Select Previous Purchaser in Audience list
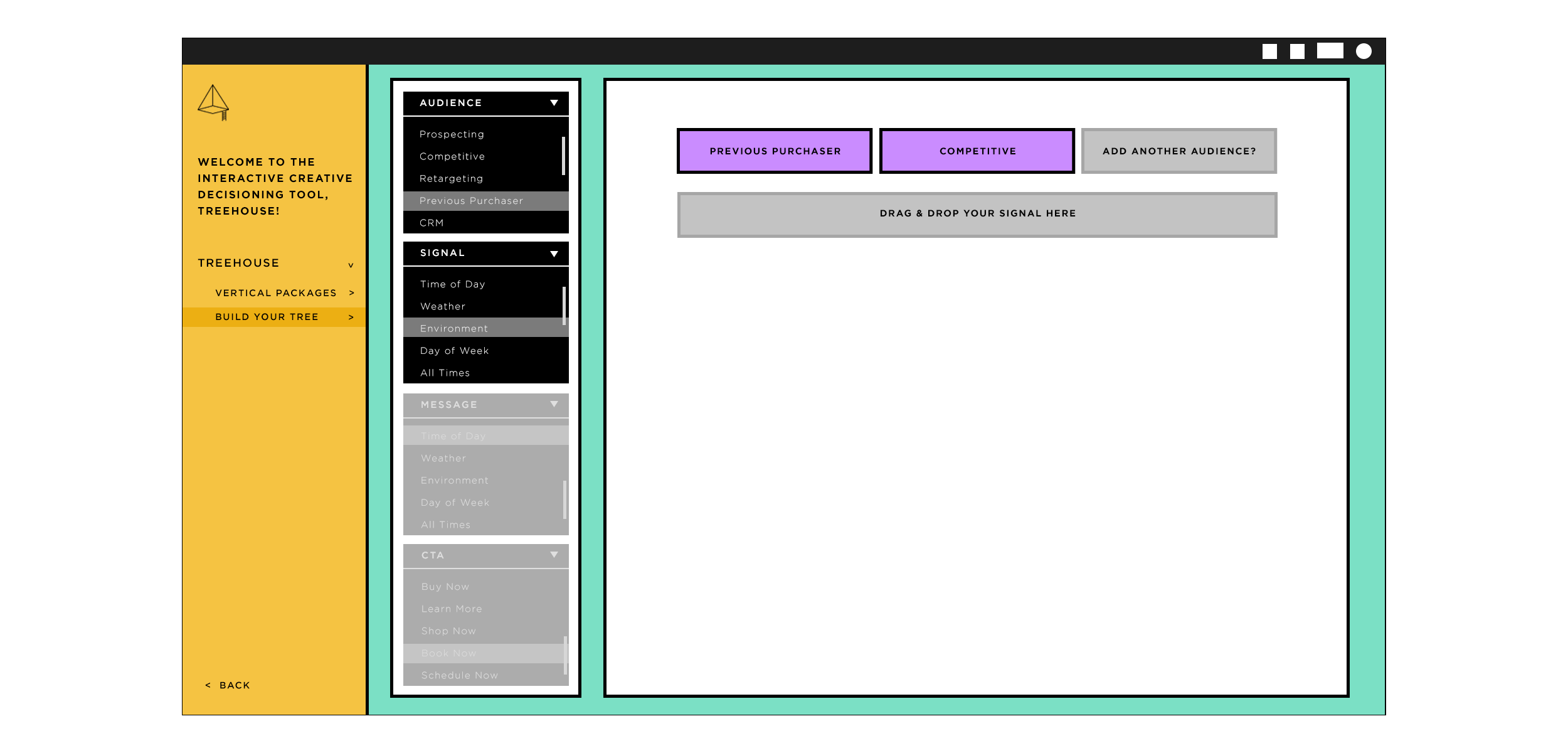 486,201
